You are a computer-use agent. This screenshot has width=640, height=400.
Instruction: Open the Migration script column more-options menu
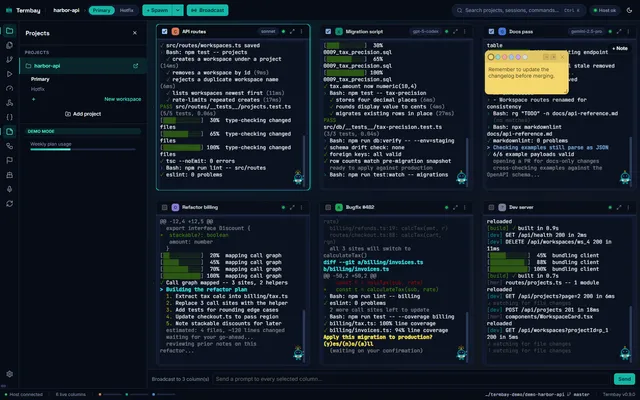tap(465, 31)
